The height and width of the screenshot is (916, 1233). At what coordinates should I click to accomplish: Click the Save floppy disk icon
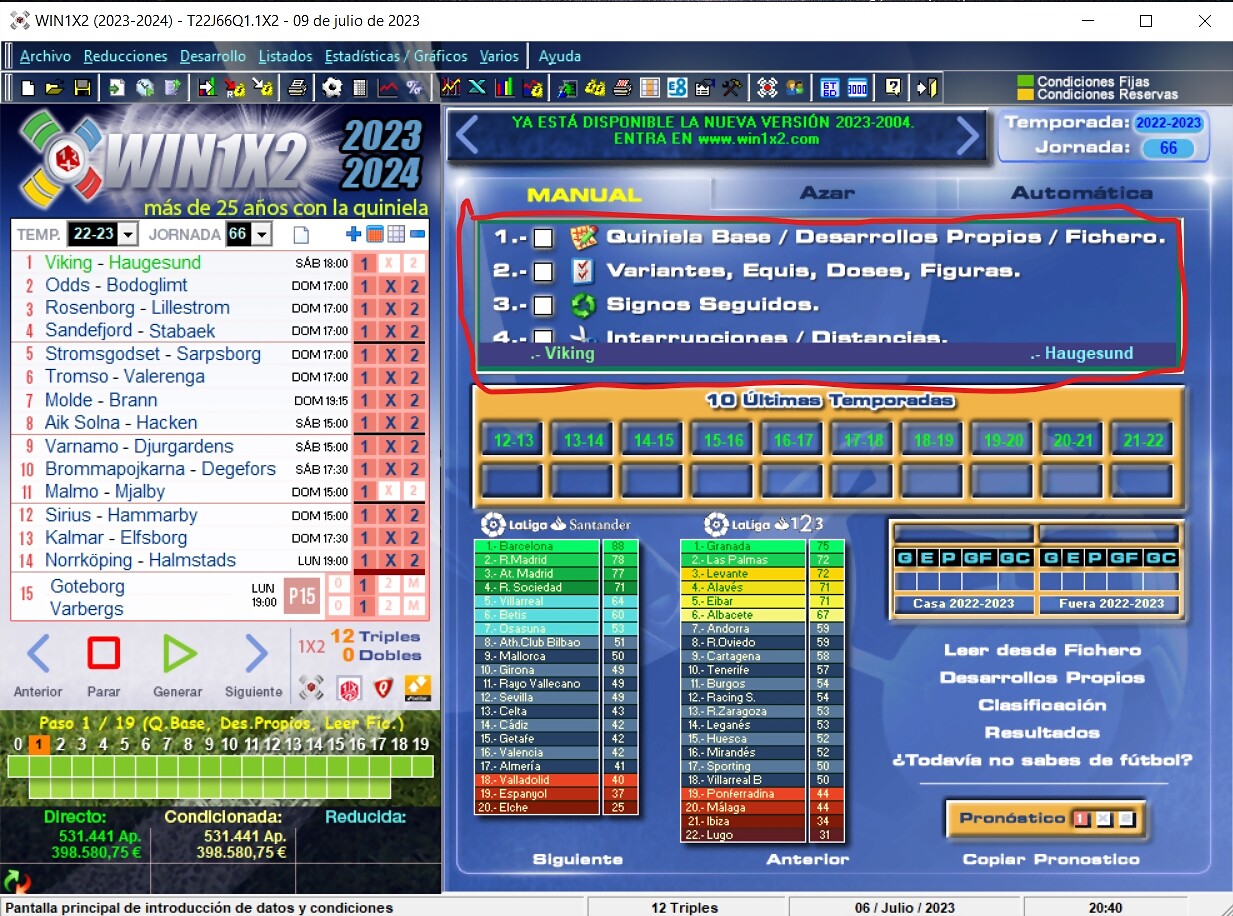pyautogui.click(x=82, y=88)
